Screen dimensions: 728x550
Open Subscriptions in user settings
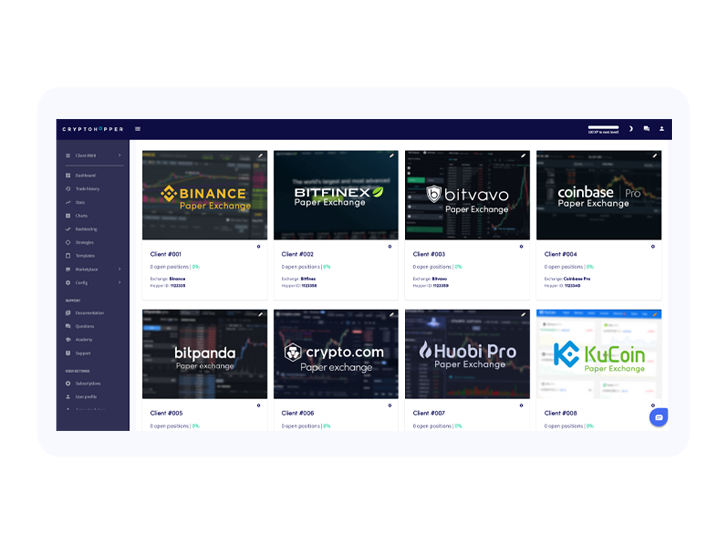click(88, 383)
